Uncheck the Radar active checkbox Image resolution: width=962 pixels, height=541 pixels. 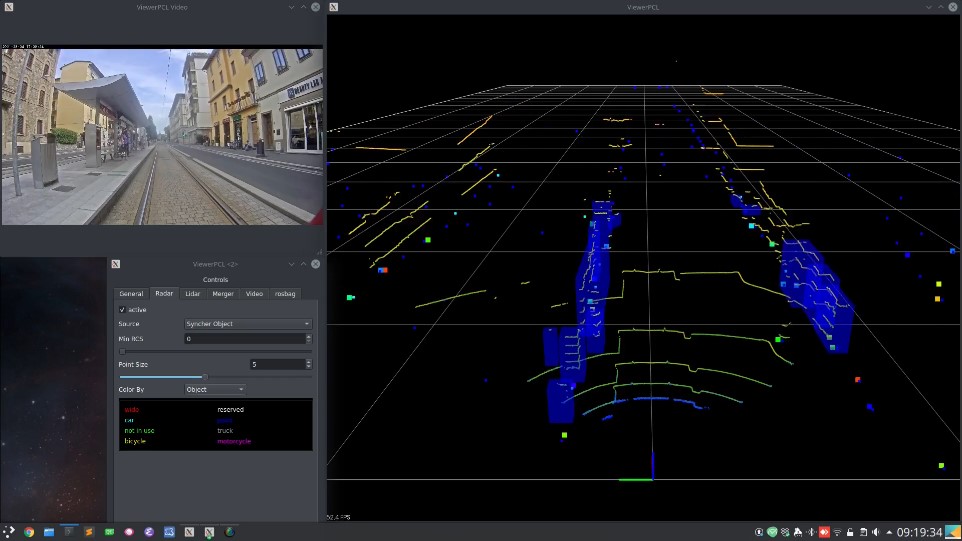pos(123,310)
